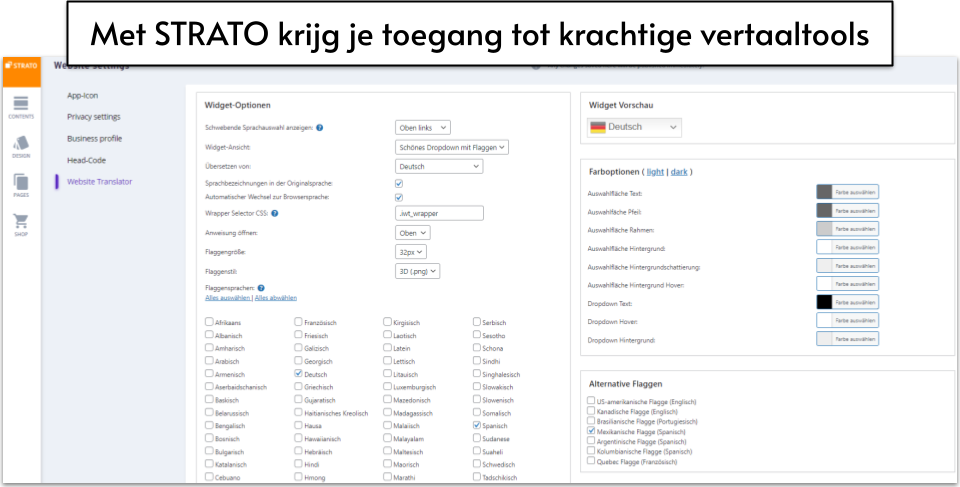
Task: Uncheck Mexikanische Flagge (Spanisch)
Action: tap(591, 431)
